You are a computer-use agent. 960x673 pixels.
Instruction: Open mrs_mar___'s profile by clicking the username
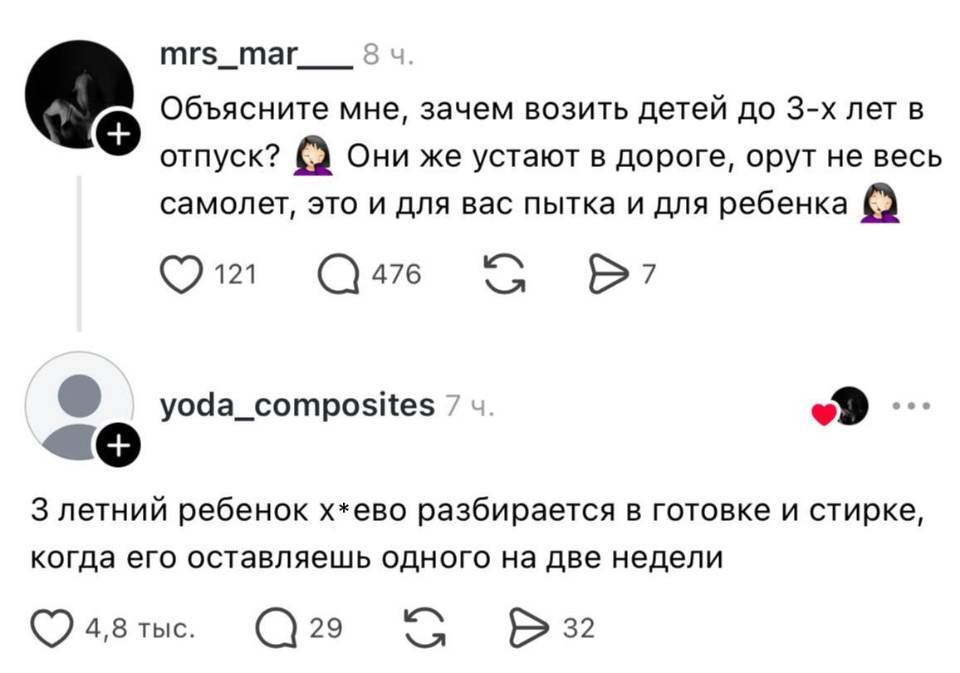click(252, 57)
